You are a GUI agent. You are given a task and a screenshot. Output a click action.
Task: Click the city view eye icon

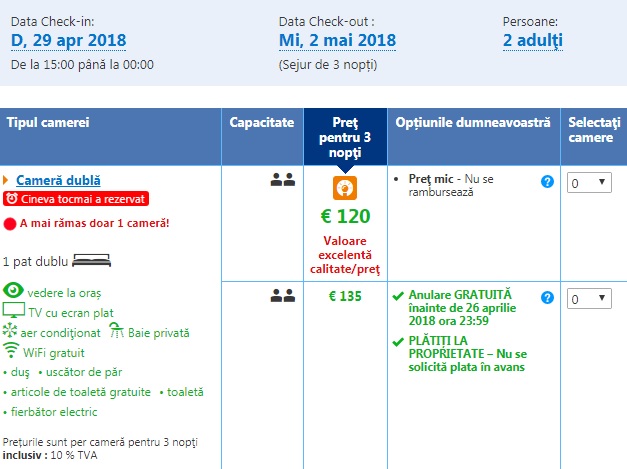[x=14, y=290]
